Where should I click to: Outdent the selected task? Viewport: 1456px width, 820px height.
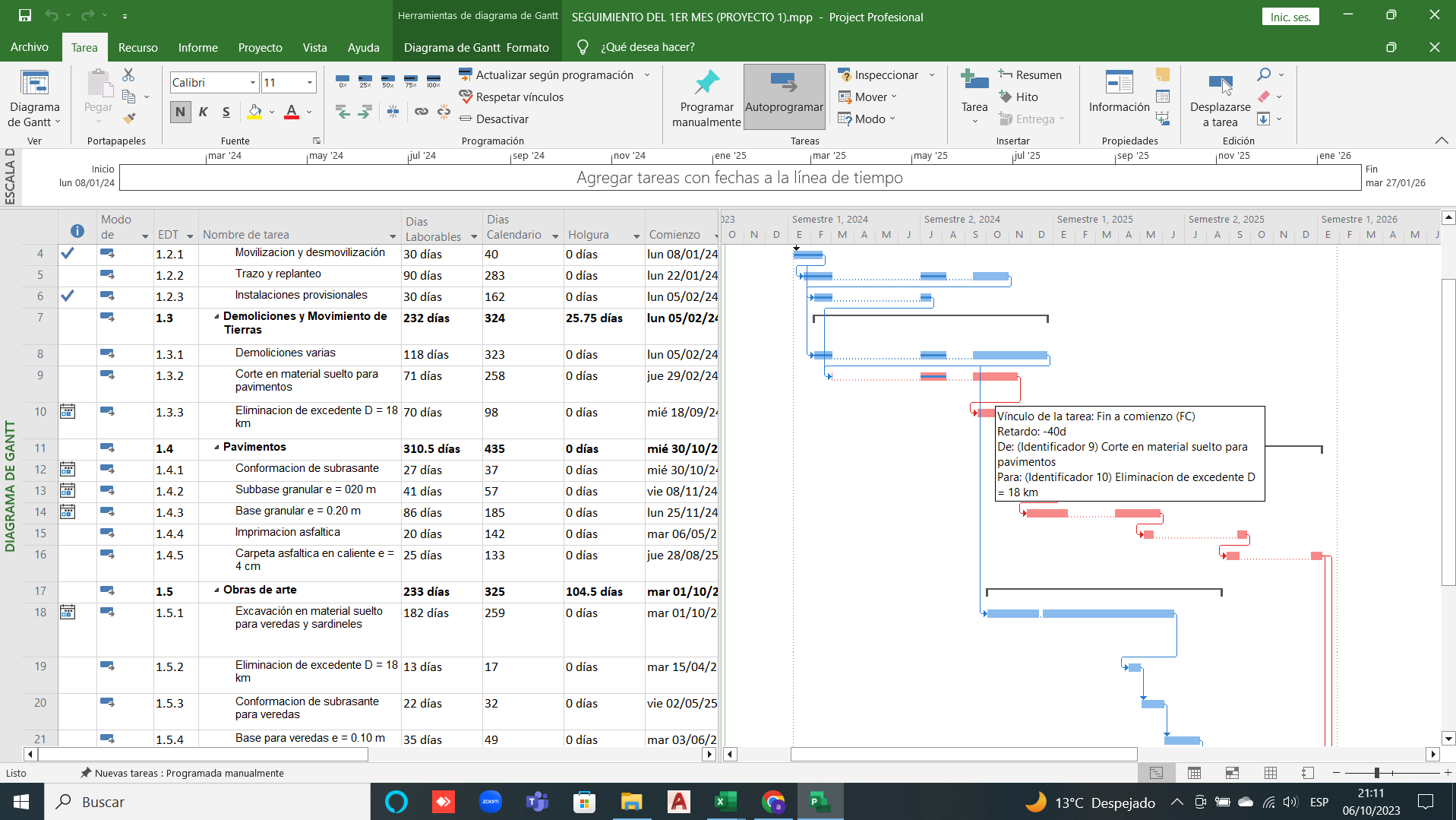coord(343,112)
